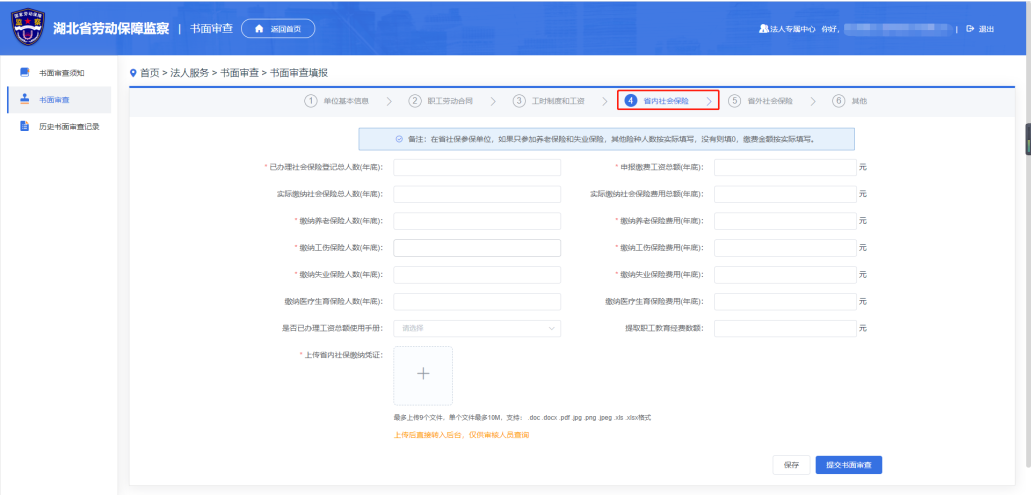The height and width of the screenshot is (495, 1031).
Task: Open the 是否已办理工资总额使用手册 dropdown
Action: tap(477, 328)
